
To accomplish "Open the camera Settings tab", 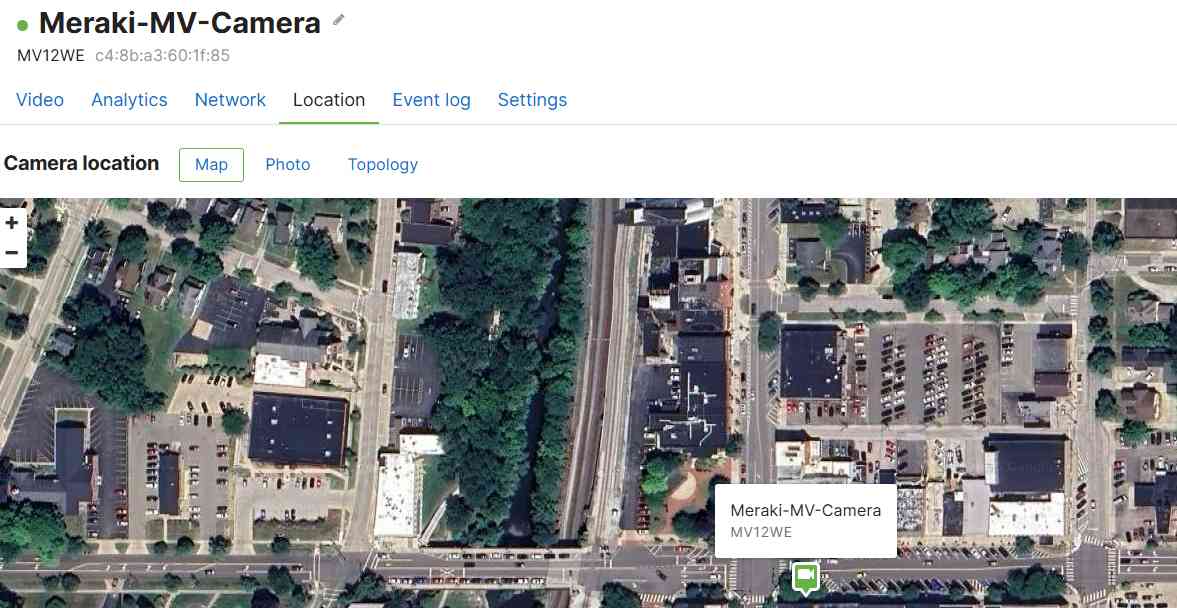I will (x=532, y=100).
